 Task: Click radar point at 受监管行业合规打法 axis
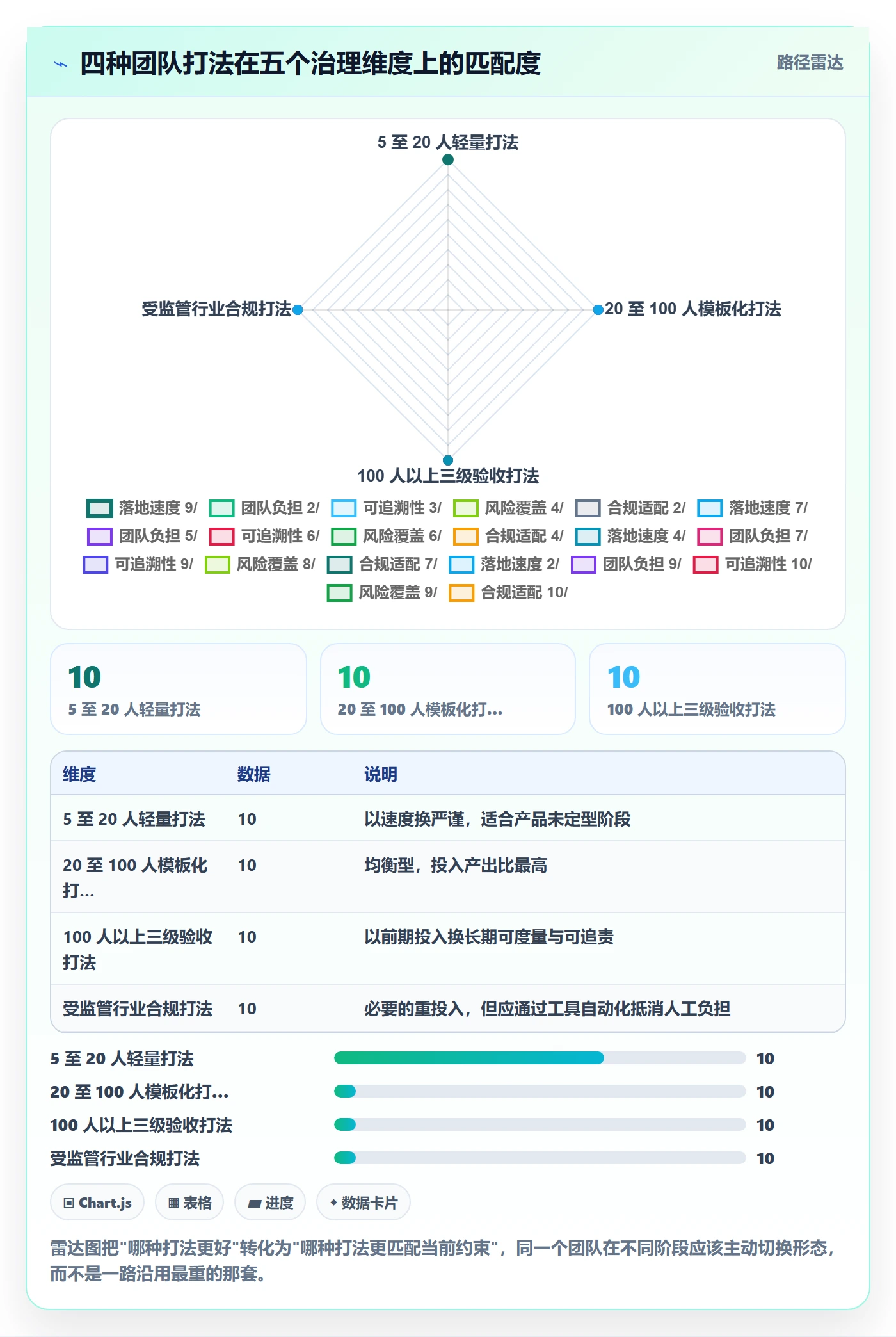pos(298,310)
